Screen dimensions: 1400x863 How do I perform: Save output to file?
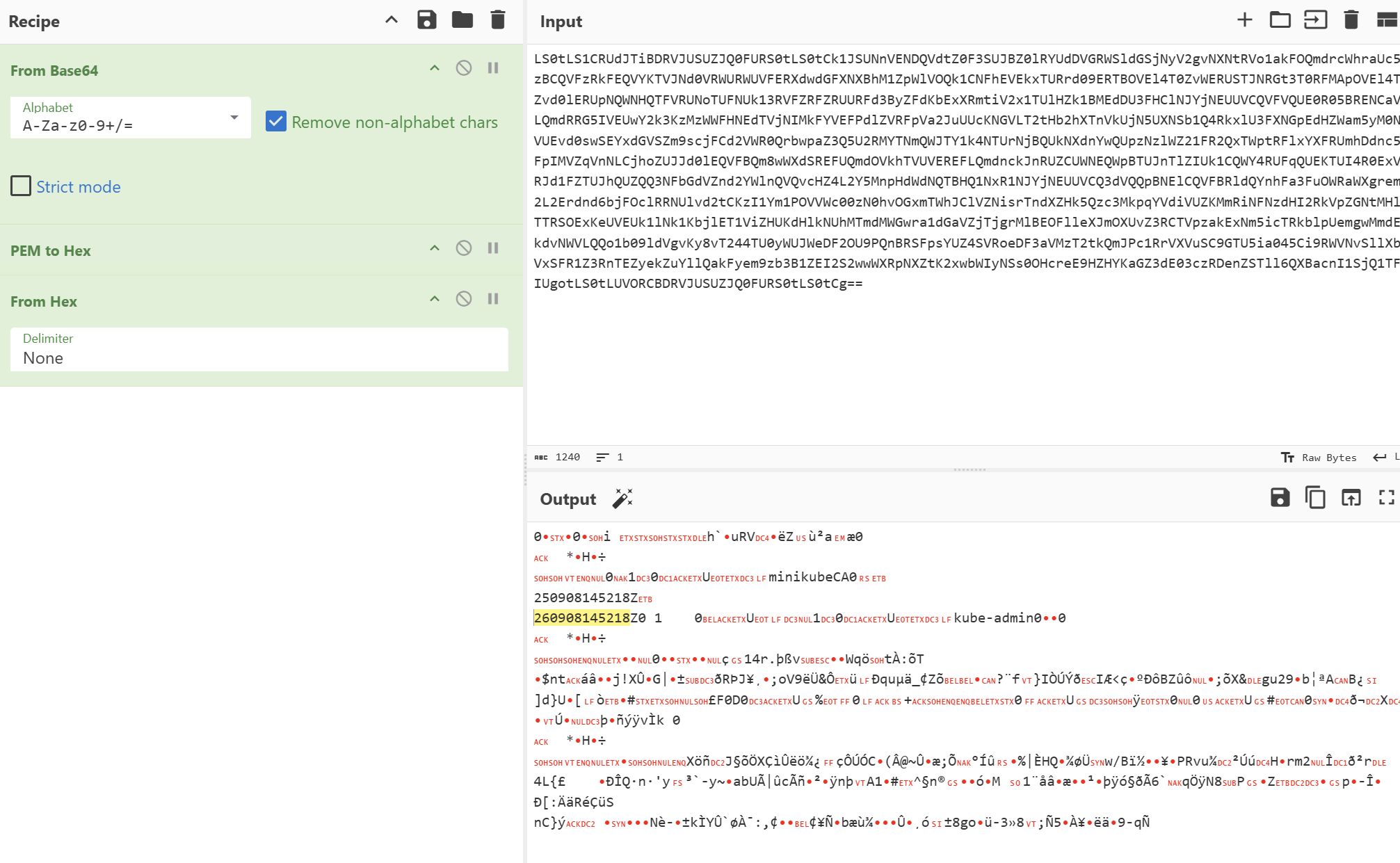tap(1280, 498)
